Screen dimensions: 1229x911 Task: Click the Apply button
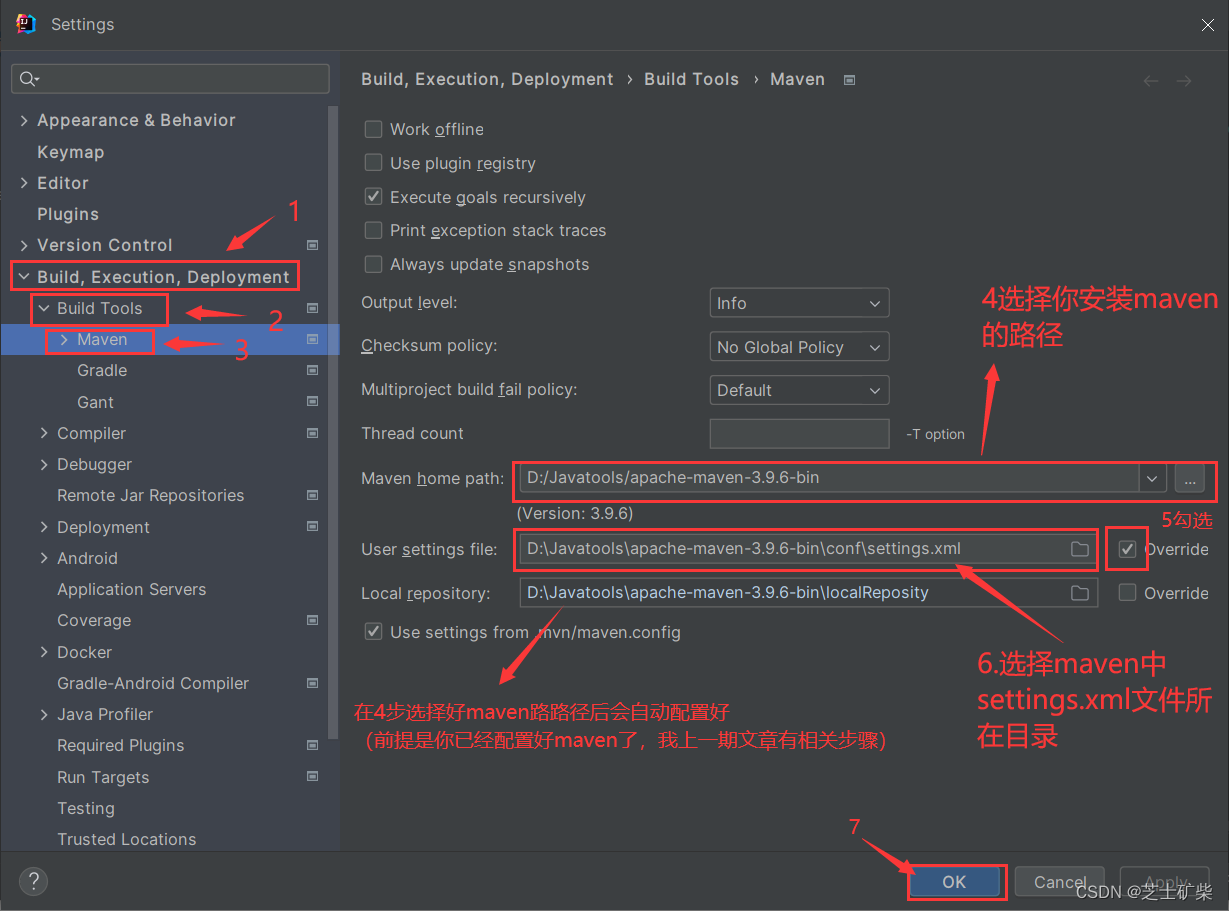tap(1165, 882)
